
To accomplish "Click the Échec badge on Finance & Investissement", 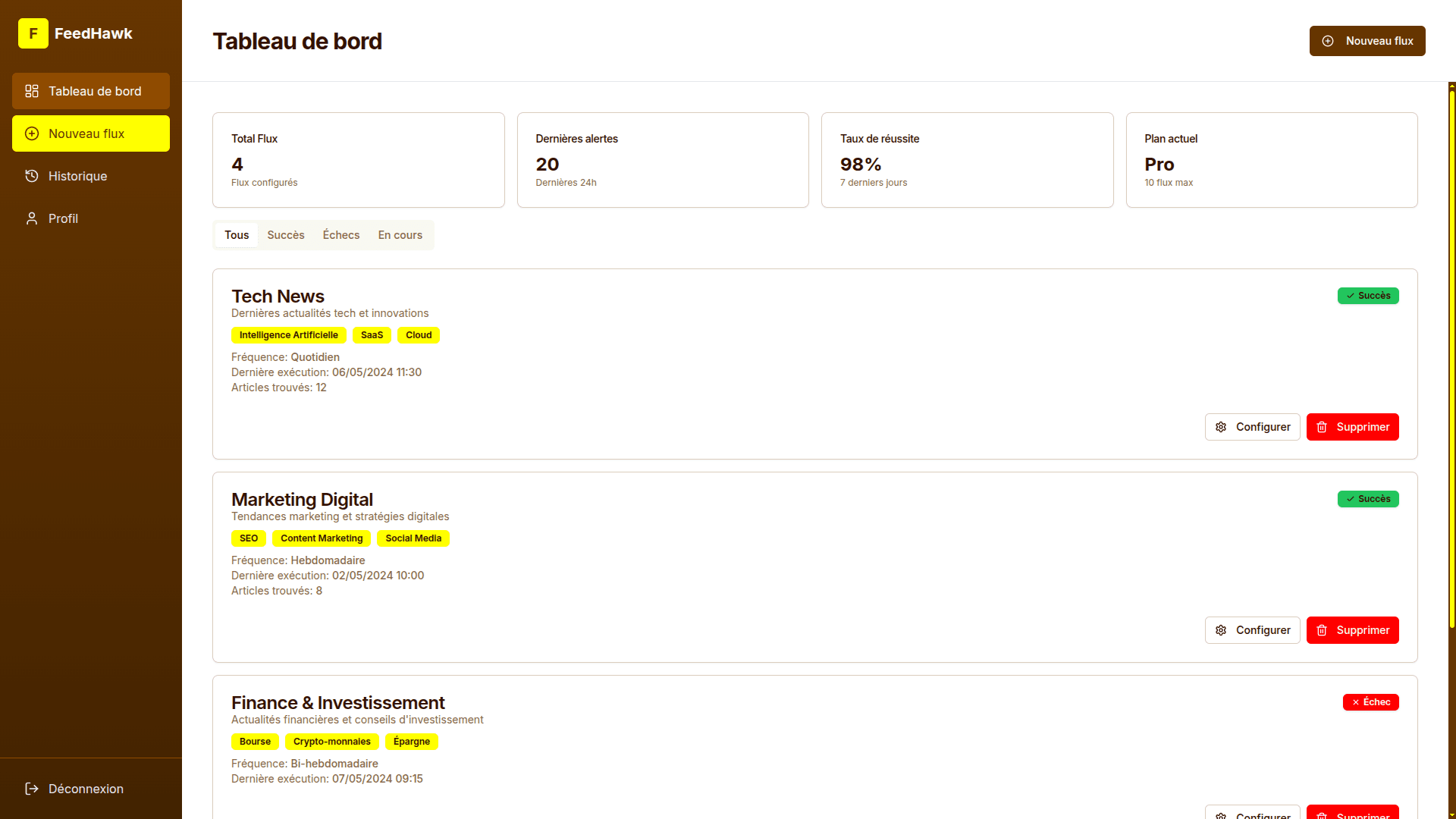I will click(1371, 702).
